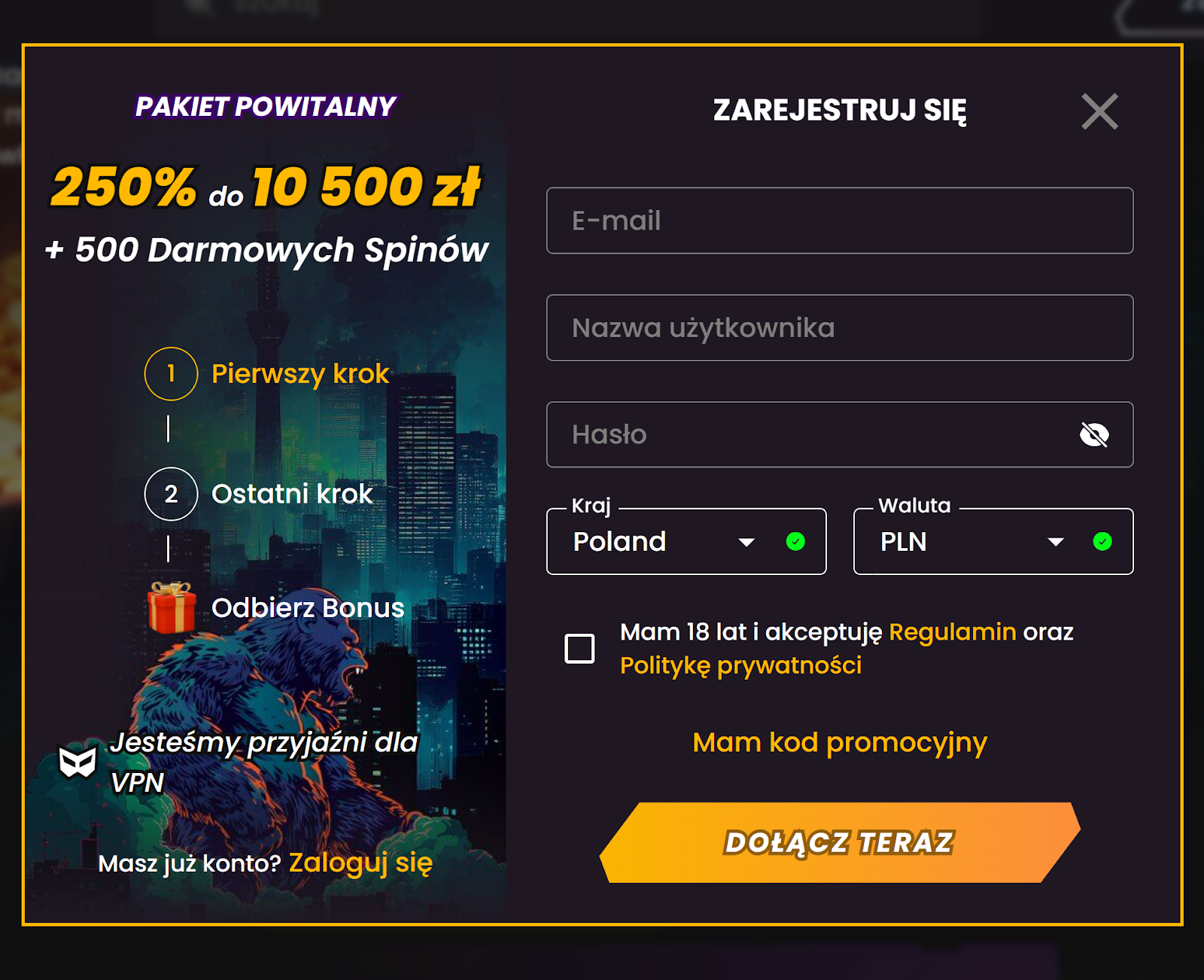The image size is (1204, 980).
Task: Open the Regulamin terms link
Action: [x=952, y=632]
